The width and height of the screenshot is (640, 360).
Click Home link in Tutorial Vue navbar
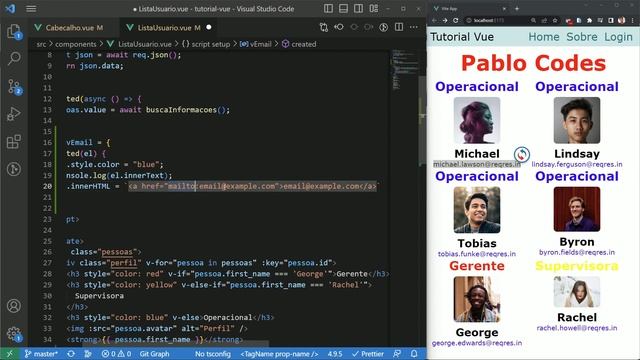pyautogui.click(x=544, y=37)
